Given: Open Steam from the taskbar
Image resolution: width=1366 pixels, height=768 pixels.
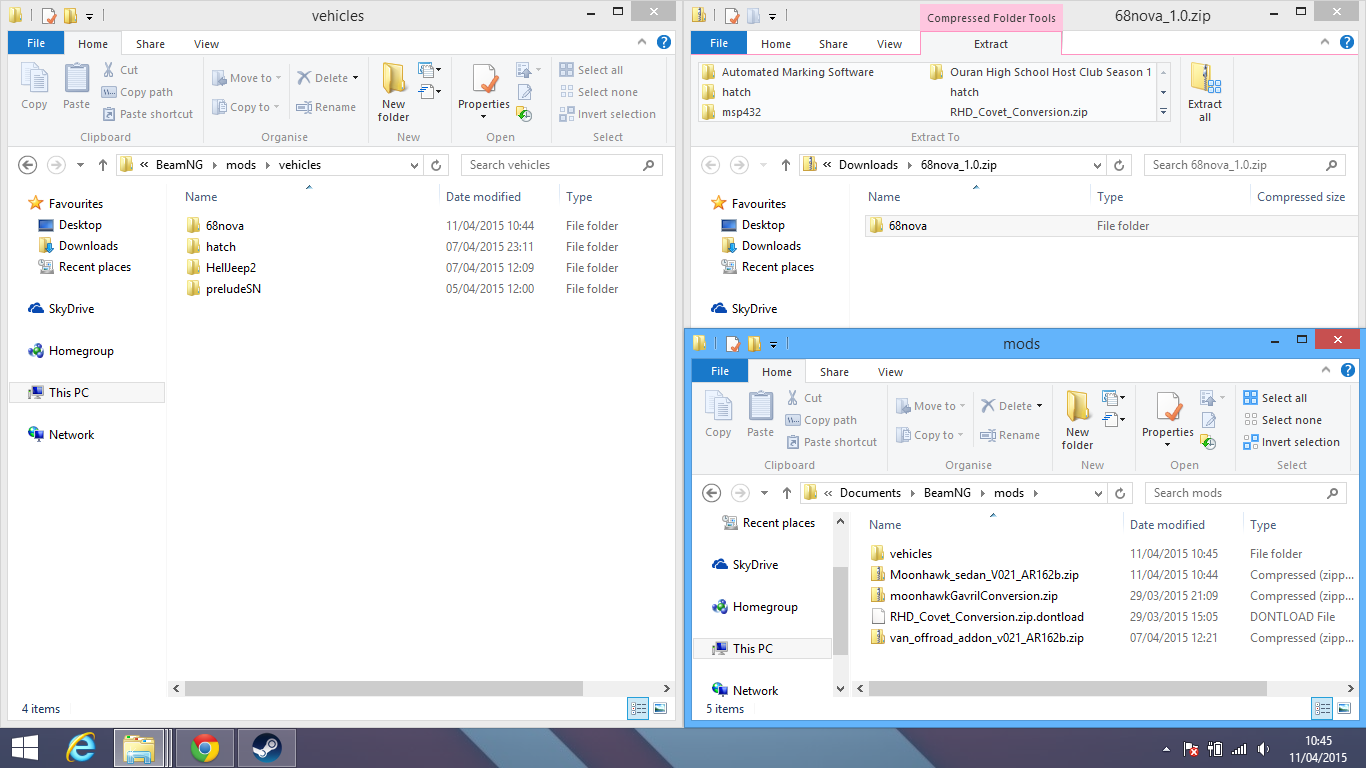Looking at the screenshot, I should [x=266, y=747].
